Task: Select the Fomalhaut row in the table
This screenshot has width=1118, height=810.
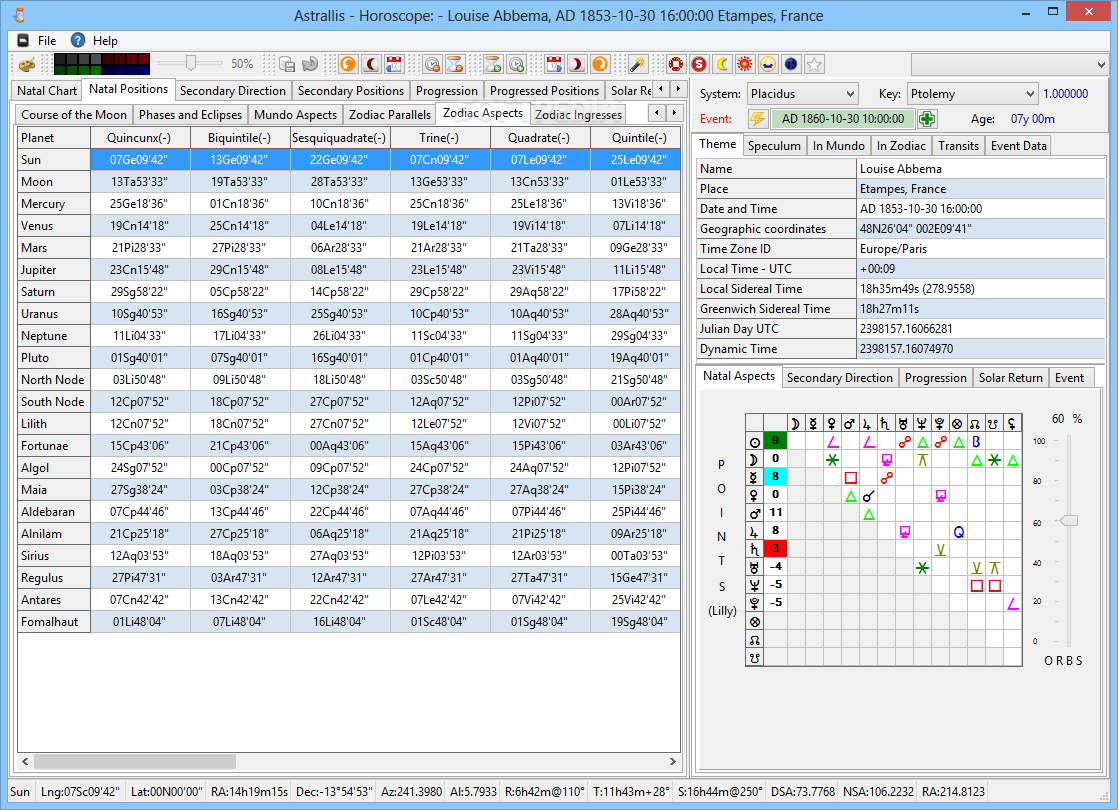Action: tap(349, 622)
